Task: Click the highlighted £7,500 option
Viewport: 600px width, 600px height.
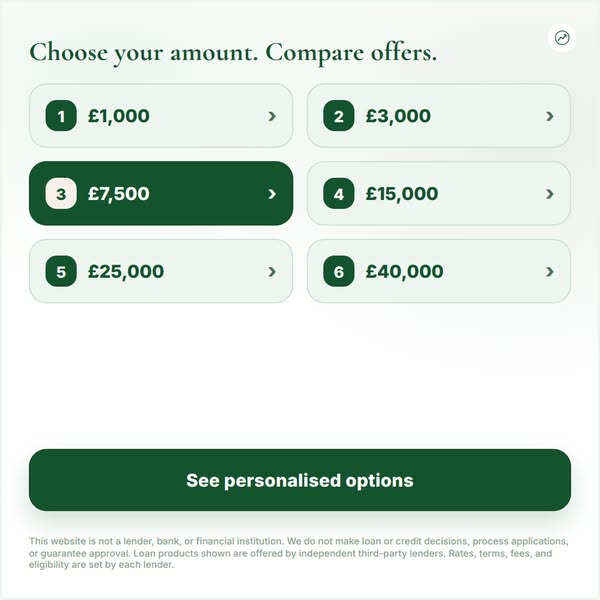Action: [161, 194]
